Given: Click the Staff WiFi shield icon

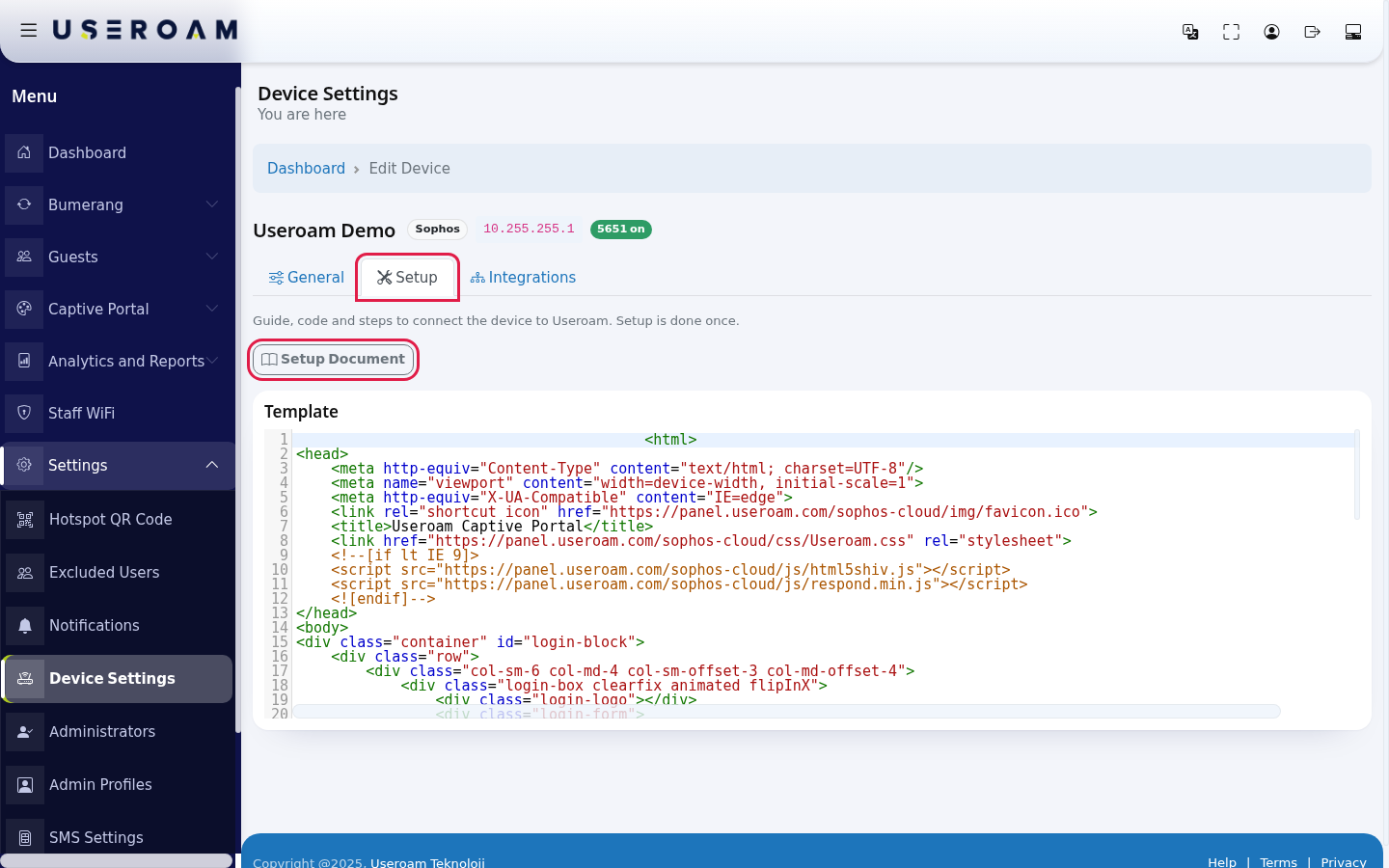Looking at the screenshot, I should pos(24,413).
